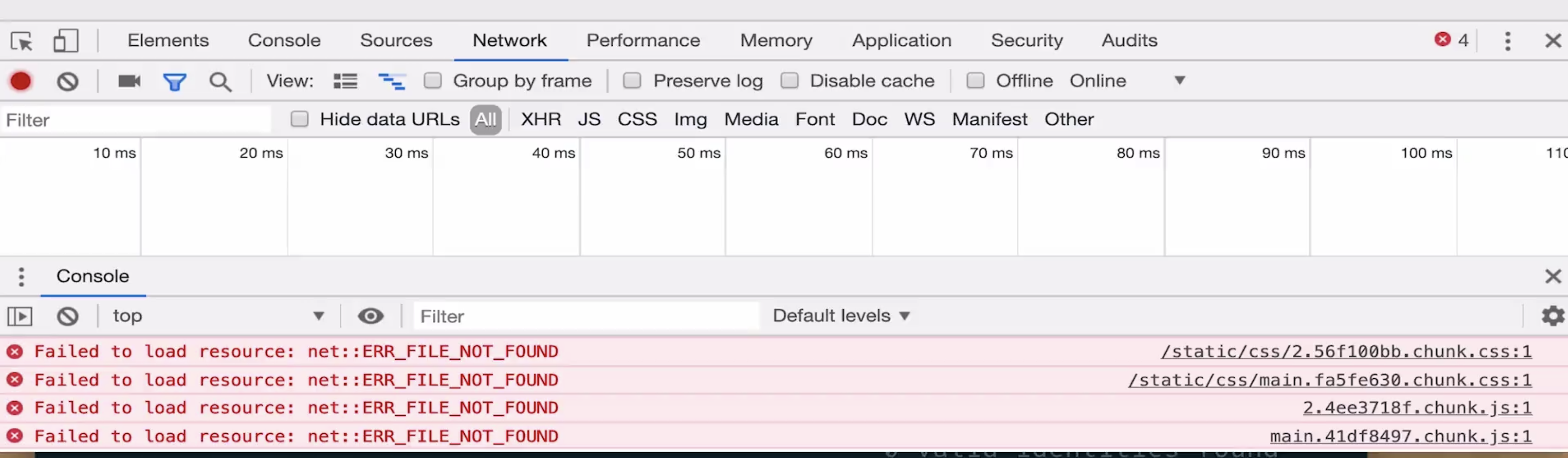Expand the Default levels dropdown
The height and width of the screenshot is (458, 1568).
coord(841,315)
